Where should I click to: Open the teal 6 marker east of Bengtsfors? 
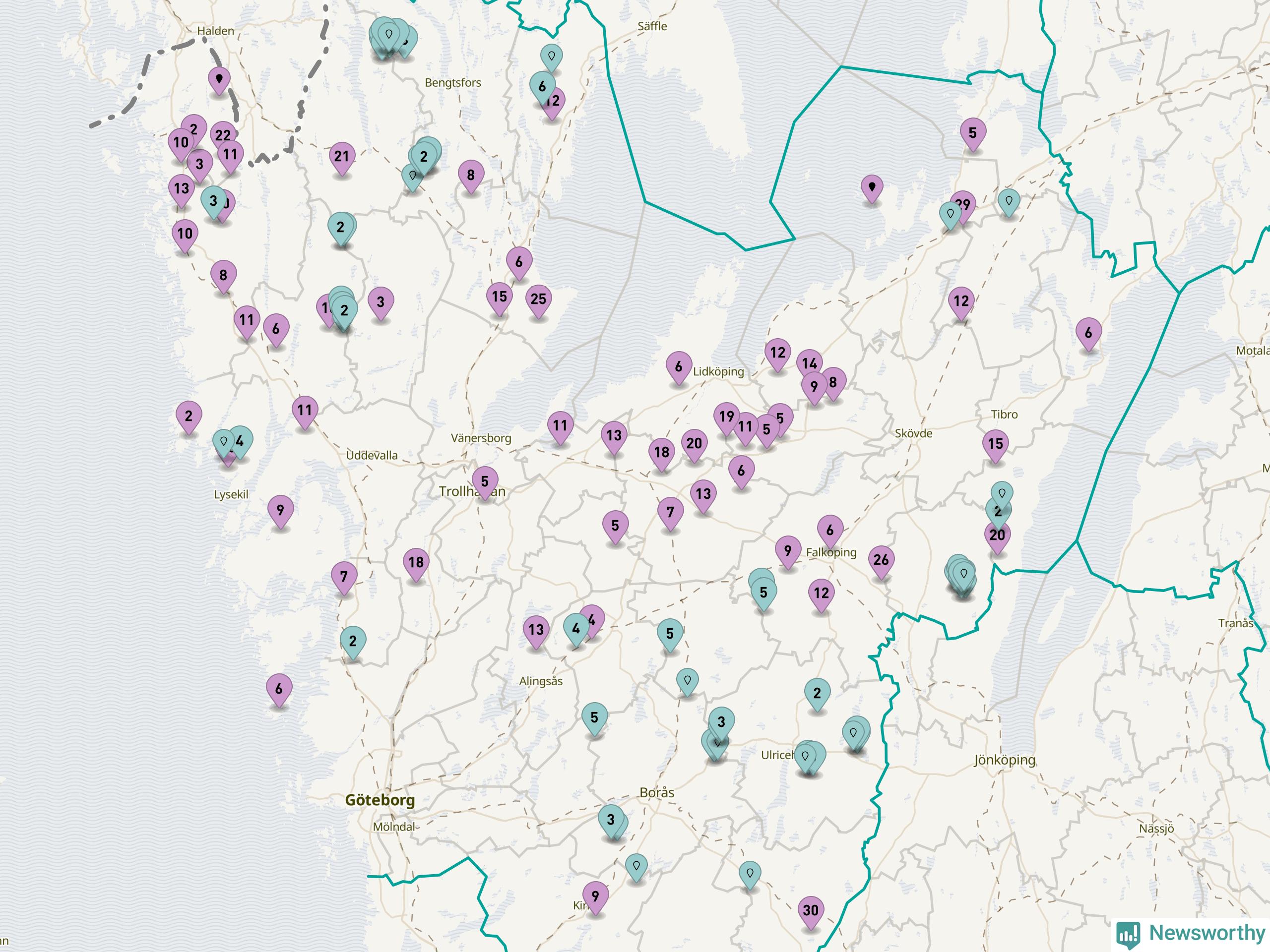click(542, 87)
